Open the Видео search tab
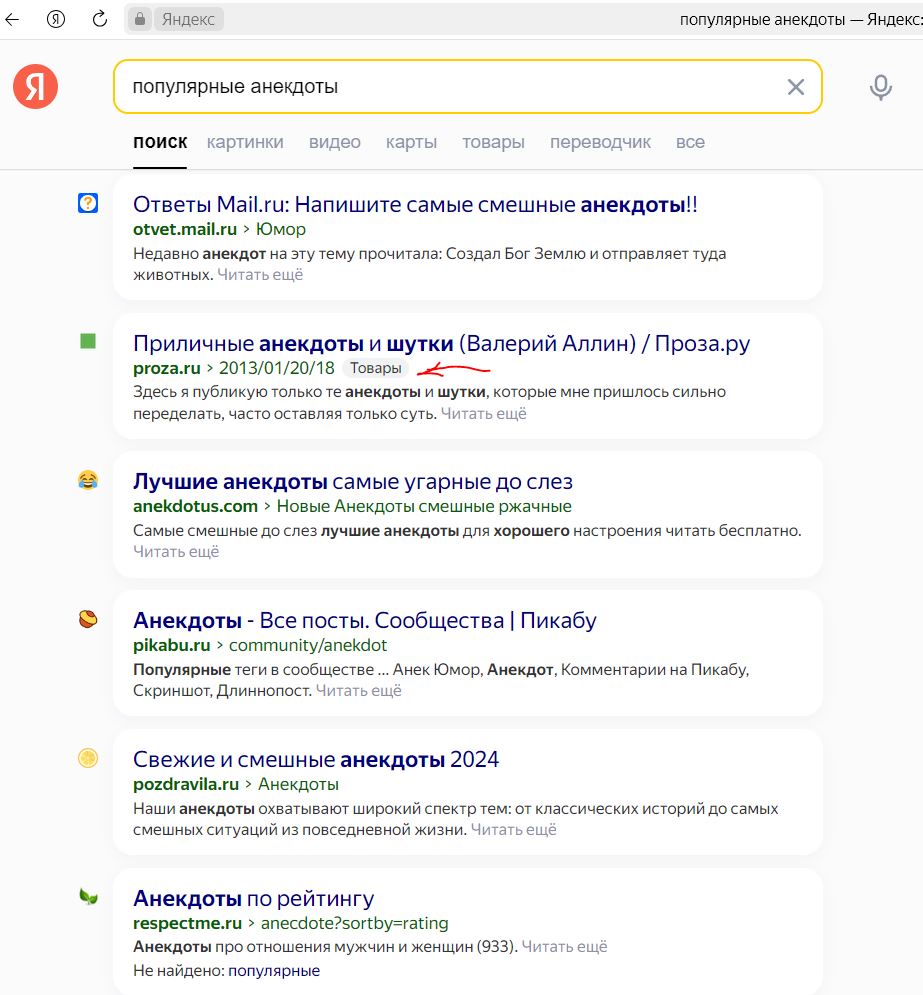The width and height of the screenshot is (923, 995). pyautogui.click(x=334, y=142)
